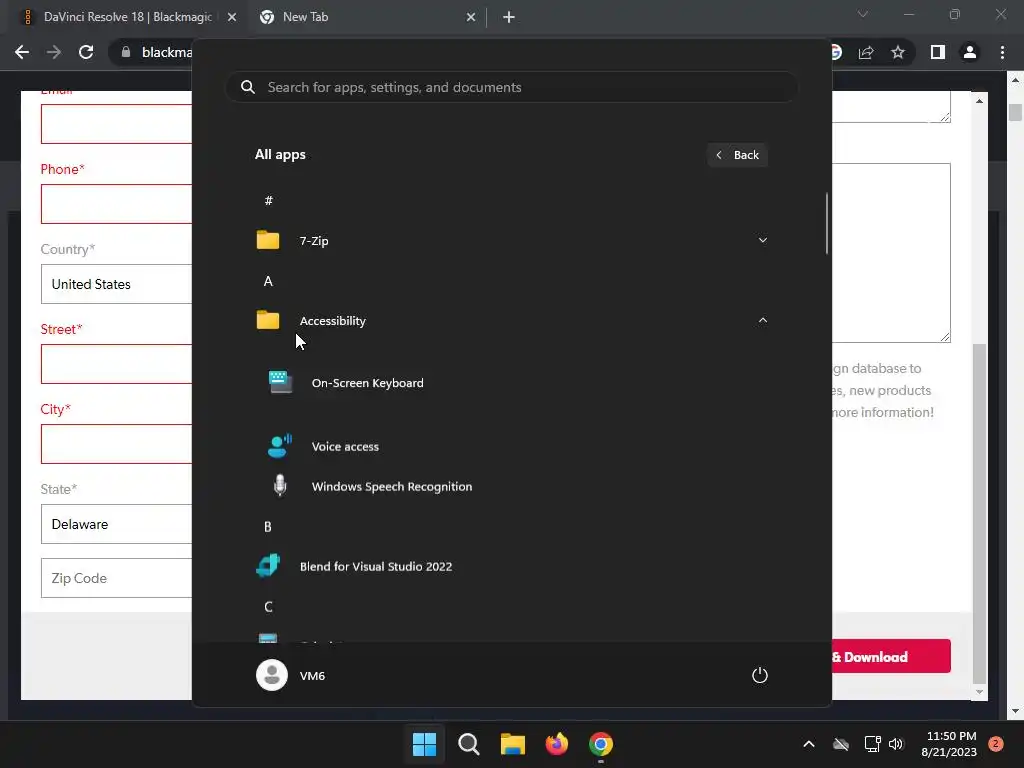Open volume control in system tray
1024x768 pixels.
(896, 744)
